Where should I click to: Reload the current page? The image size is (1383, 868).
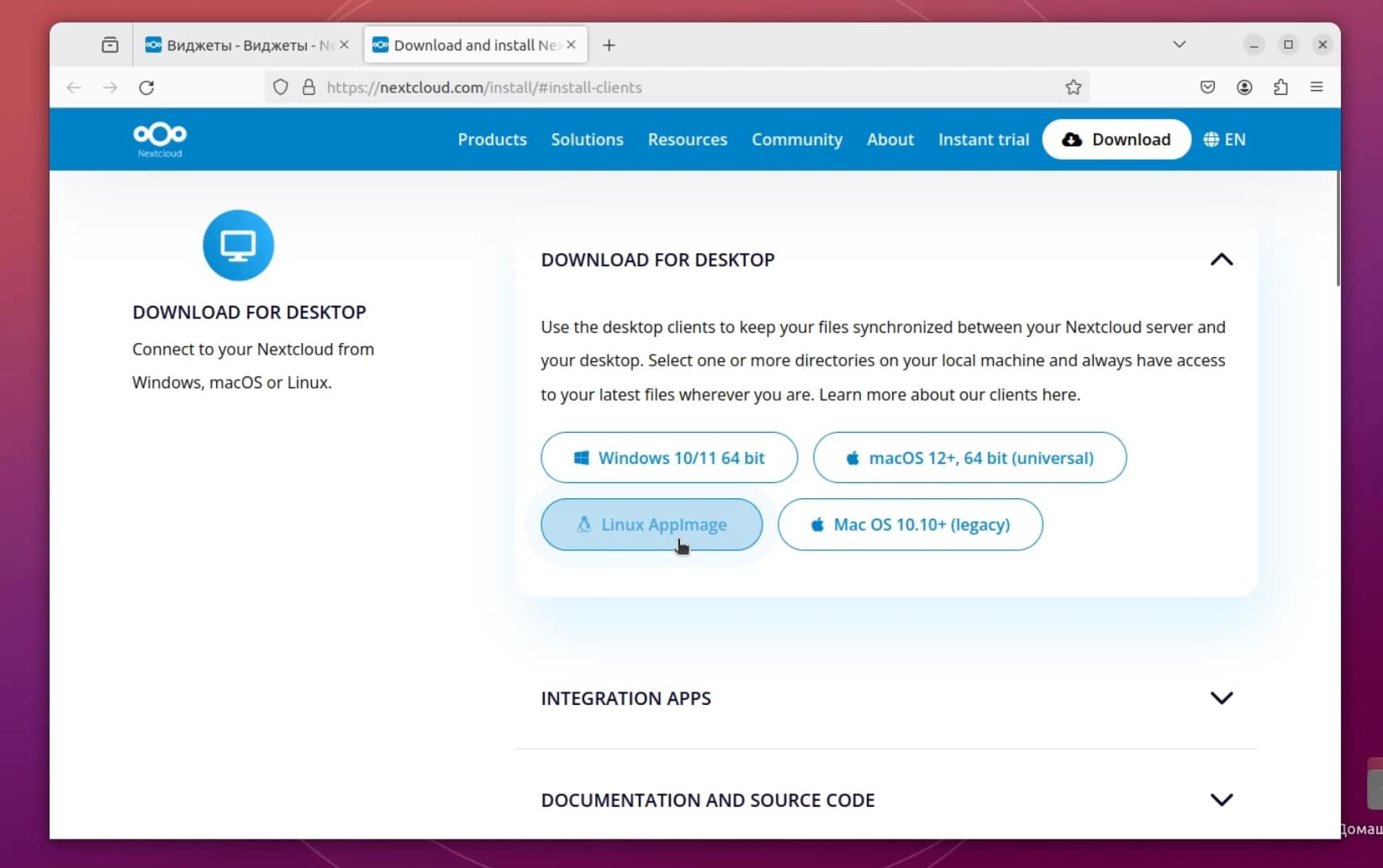point(146,87)
